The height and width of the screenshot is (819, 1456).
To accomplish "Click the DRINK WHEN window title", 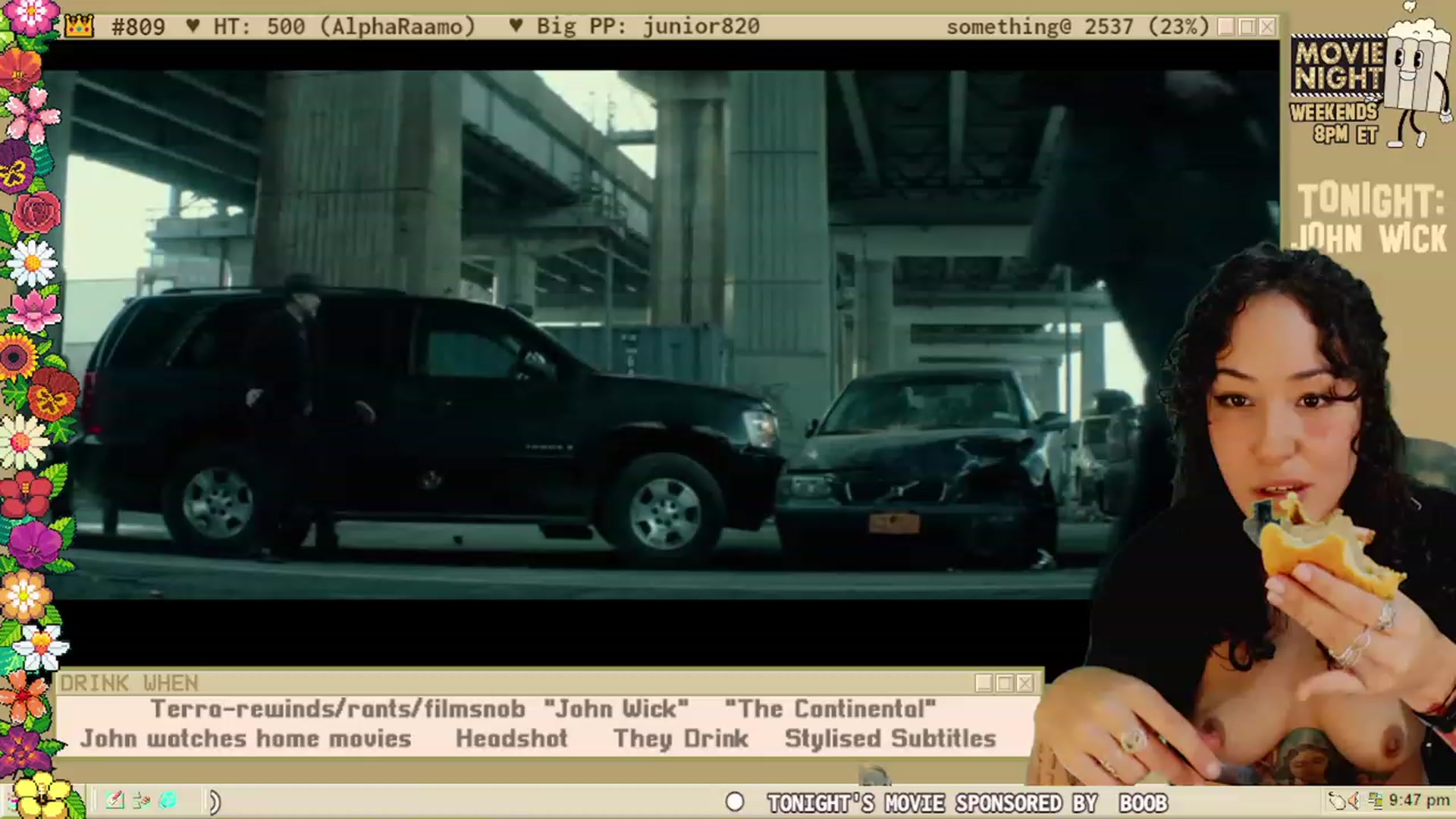I will tap(129, 683).
